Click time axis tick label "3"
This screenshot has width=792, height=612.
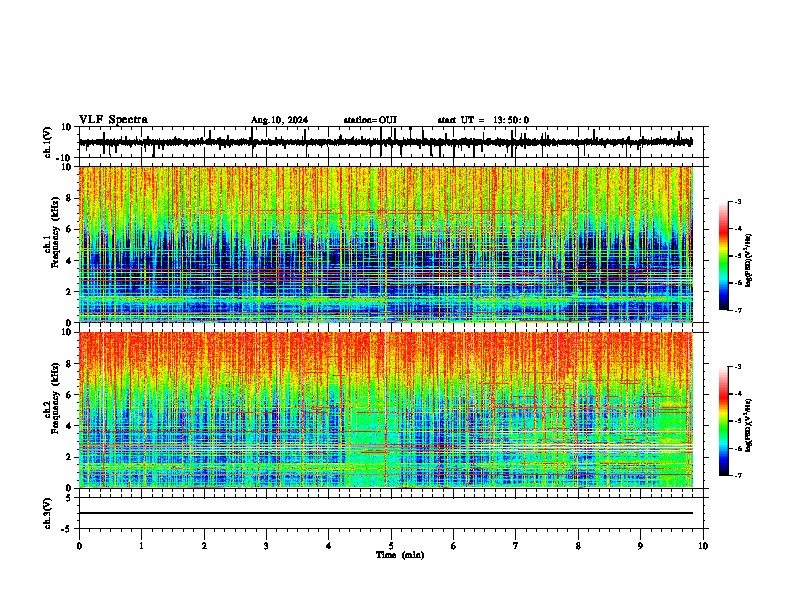click(266, 546)
